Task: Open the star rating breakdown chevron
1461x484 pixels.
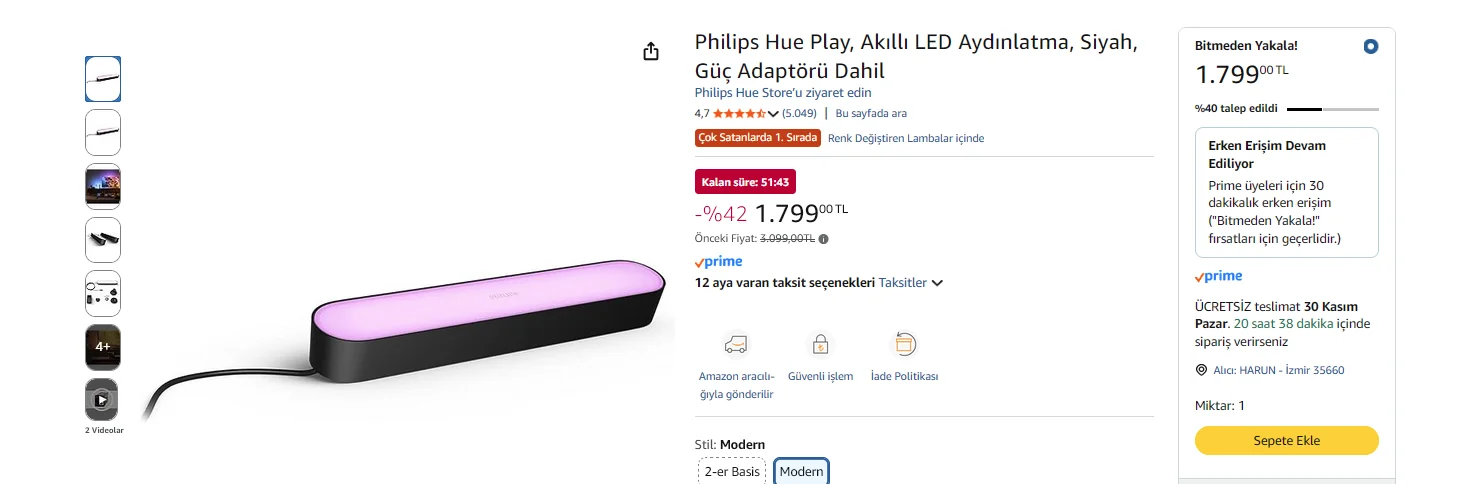Action: [x=773, y=114]
